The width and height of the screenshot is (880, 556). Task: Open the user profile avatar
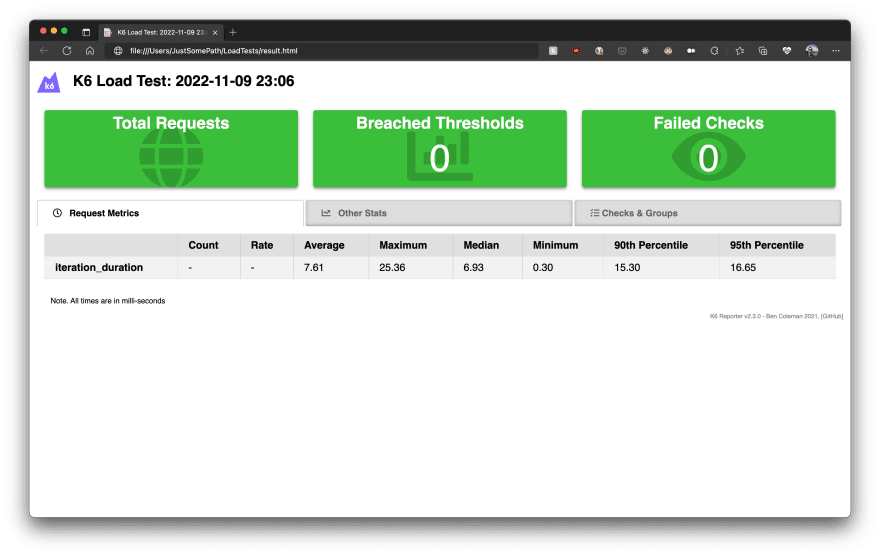coord(812,50)
